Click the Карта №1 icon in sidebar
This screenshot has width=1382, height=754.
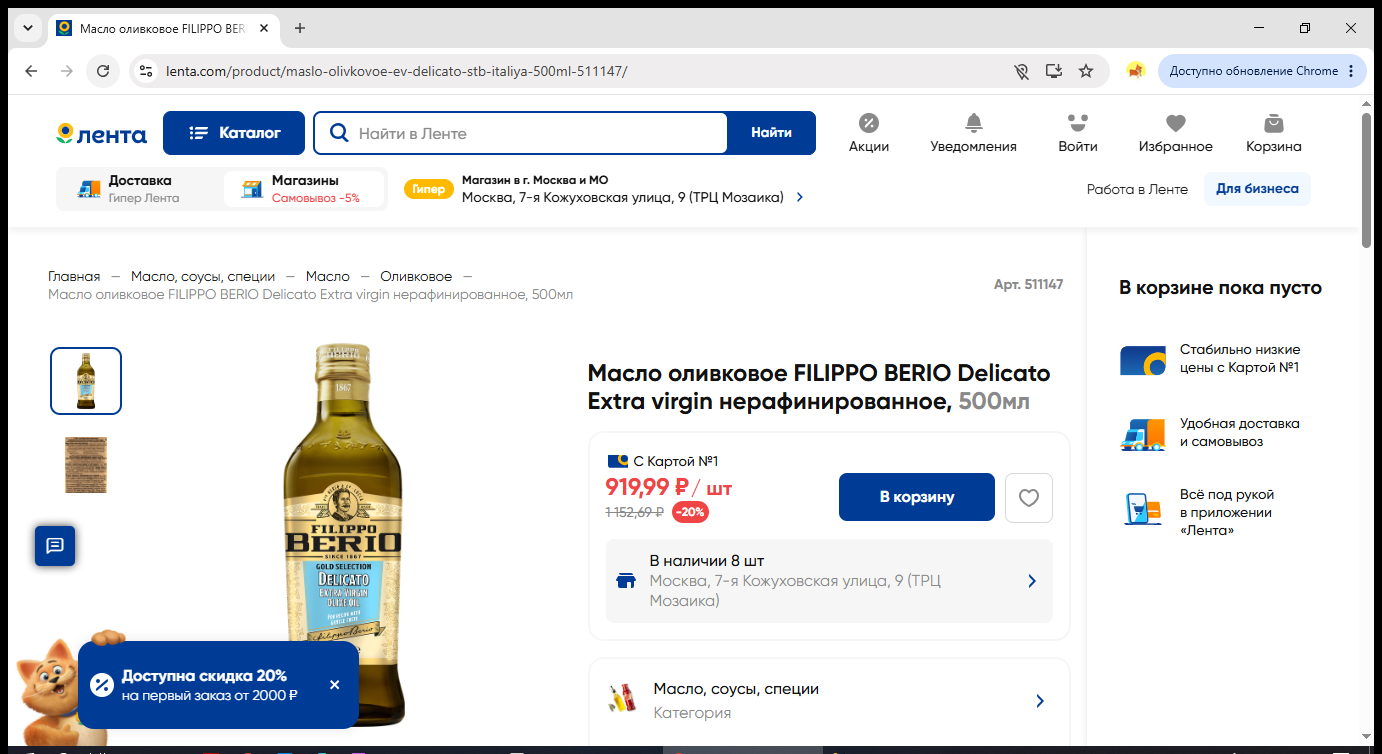click(1142, 359)
